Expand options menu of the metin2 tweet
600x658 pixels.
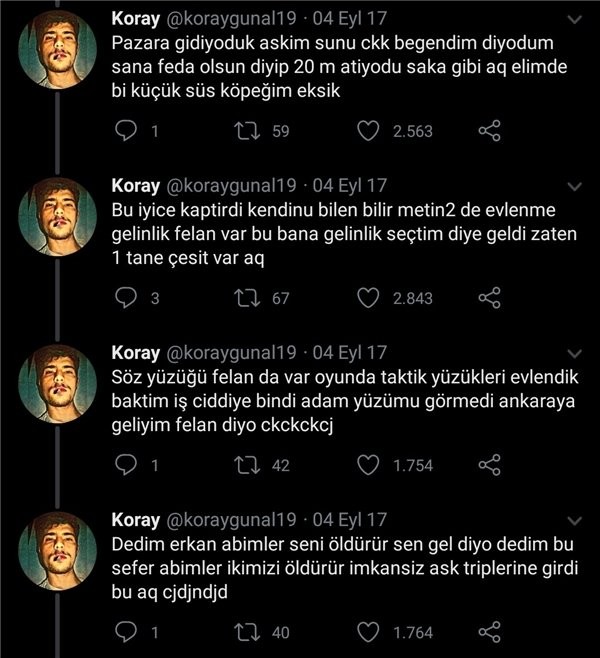574,186
